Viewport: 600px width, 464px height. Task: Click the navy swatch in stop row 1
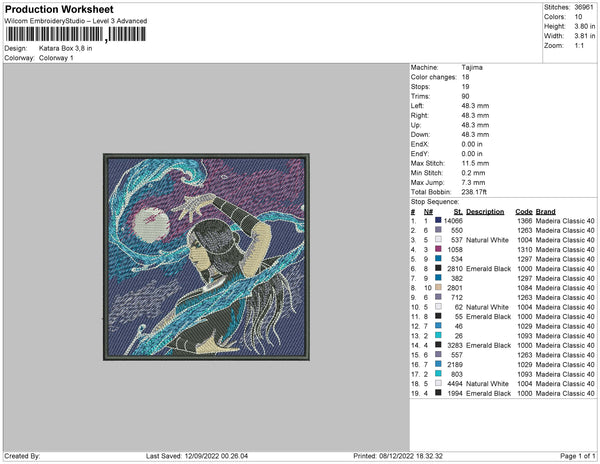tap(438, 220)
